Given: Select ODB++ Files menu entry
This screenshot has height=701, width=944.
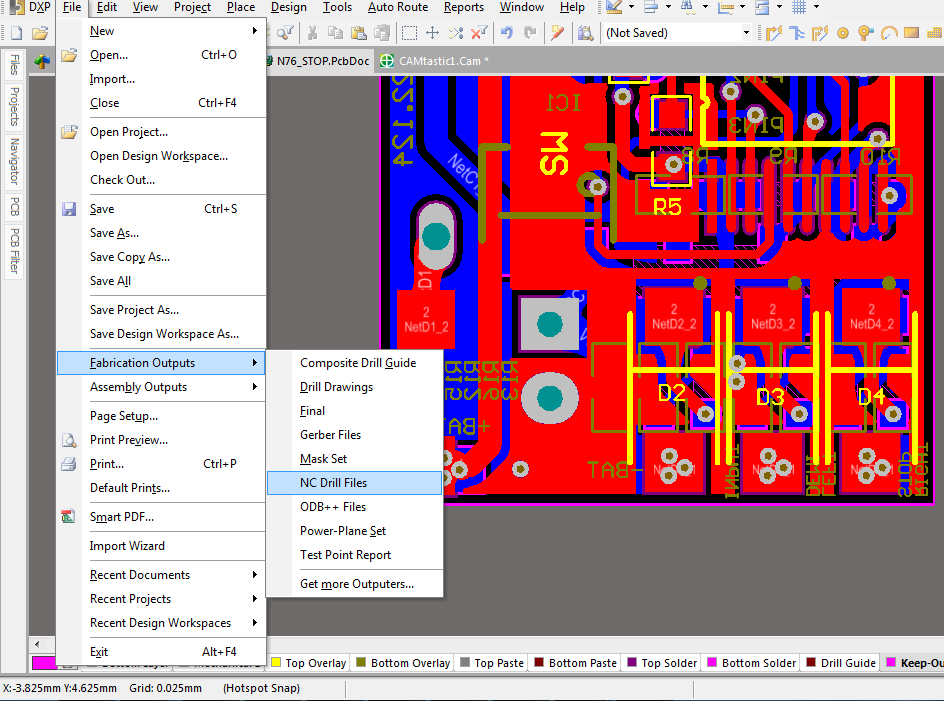Looking at the screenshot, I should pos(355,507).
